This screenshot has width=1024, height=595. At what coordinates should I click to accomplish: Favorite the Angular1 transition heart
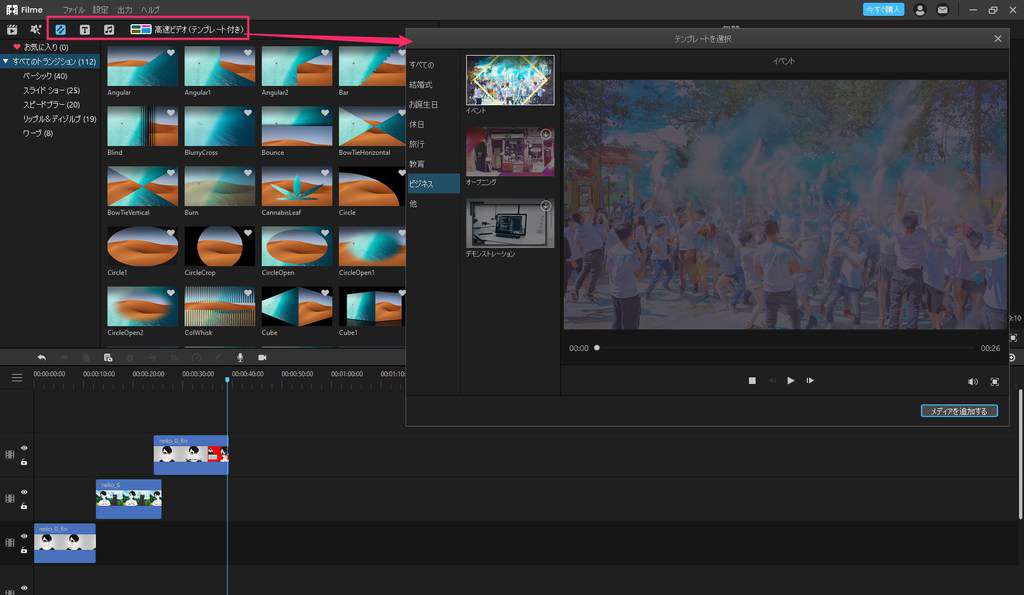tap(248, 53)
